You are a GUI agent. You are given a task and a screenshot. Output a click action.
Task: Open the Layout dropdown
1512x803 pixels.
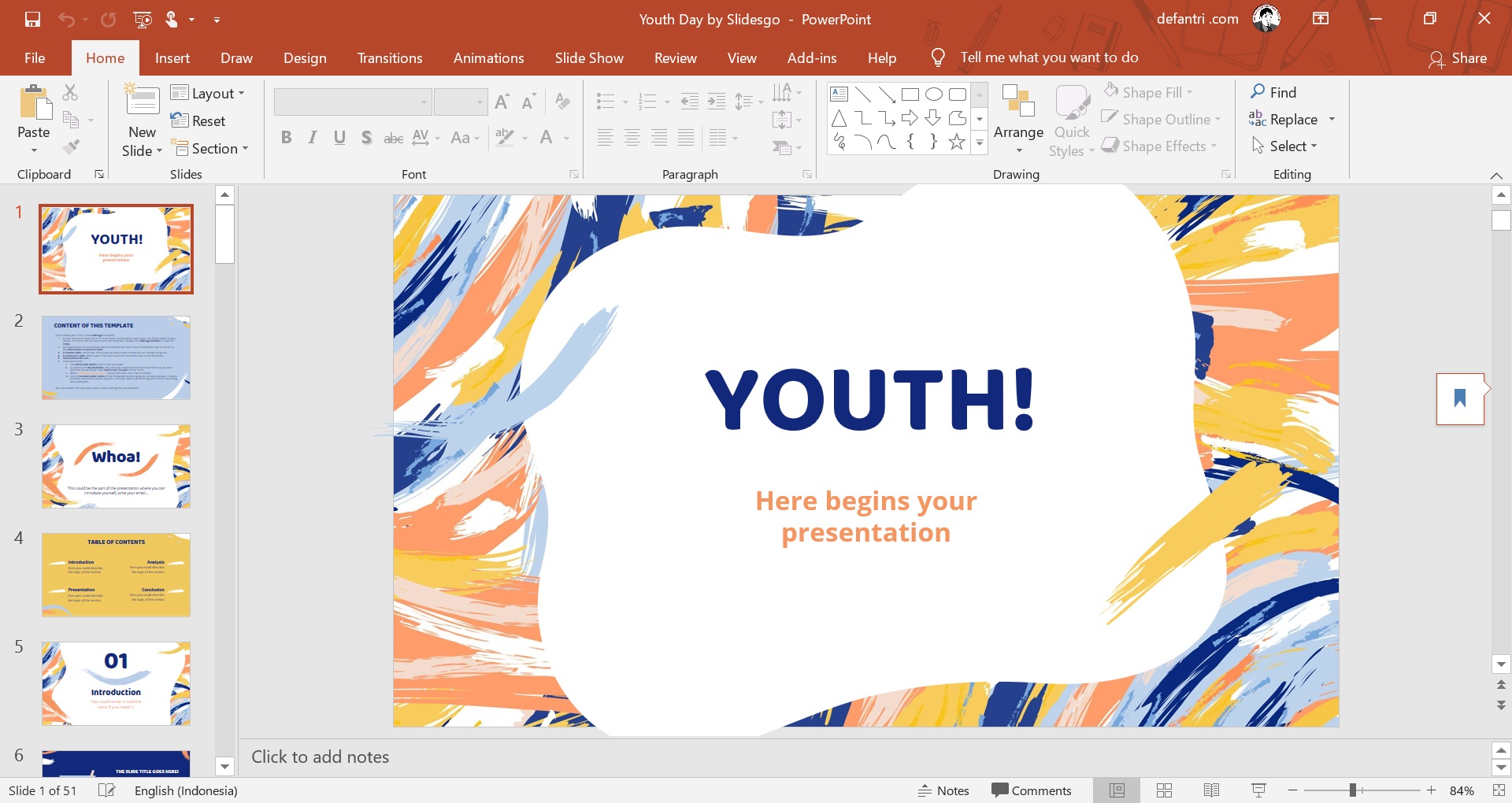[208, 93]
